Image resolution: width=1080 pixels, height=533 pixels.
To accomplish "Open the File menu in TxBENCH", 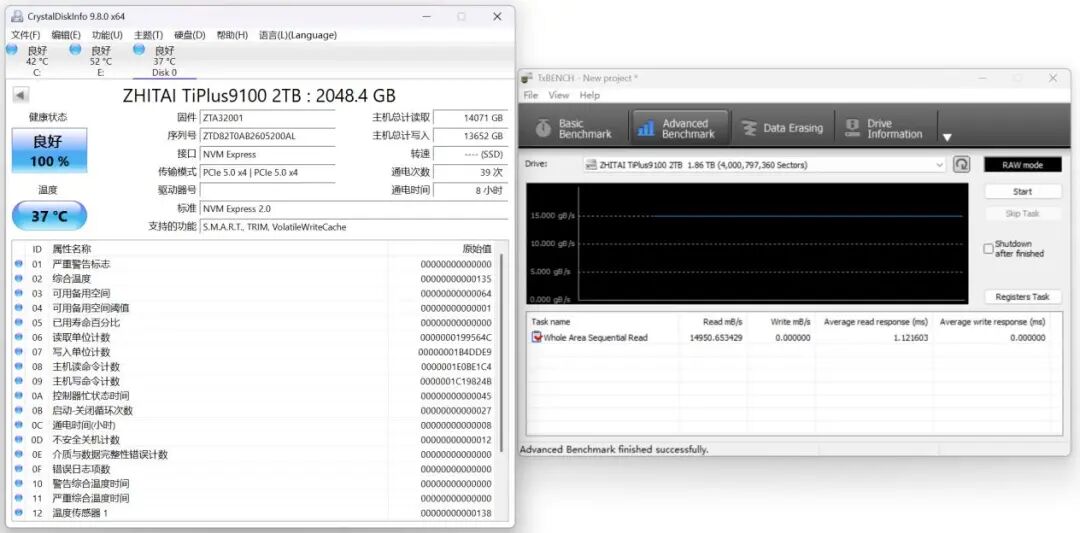I will 530,95.
